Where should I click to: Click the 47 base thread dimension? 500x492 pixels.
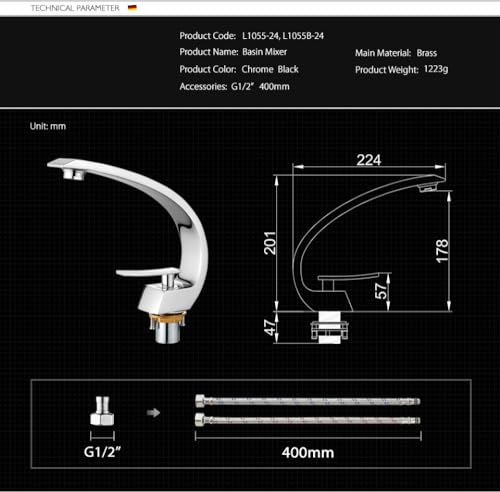(x=270, y=327)
